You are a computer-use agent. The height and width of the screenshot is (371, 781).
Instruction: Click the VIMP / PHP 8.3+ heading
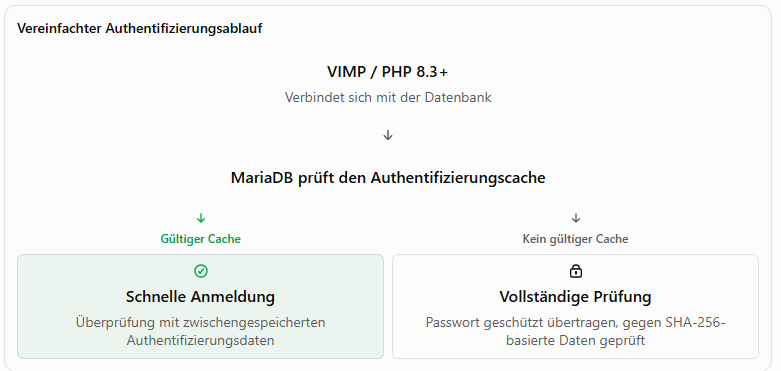388,72
